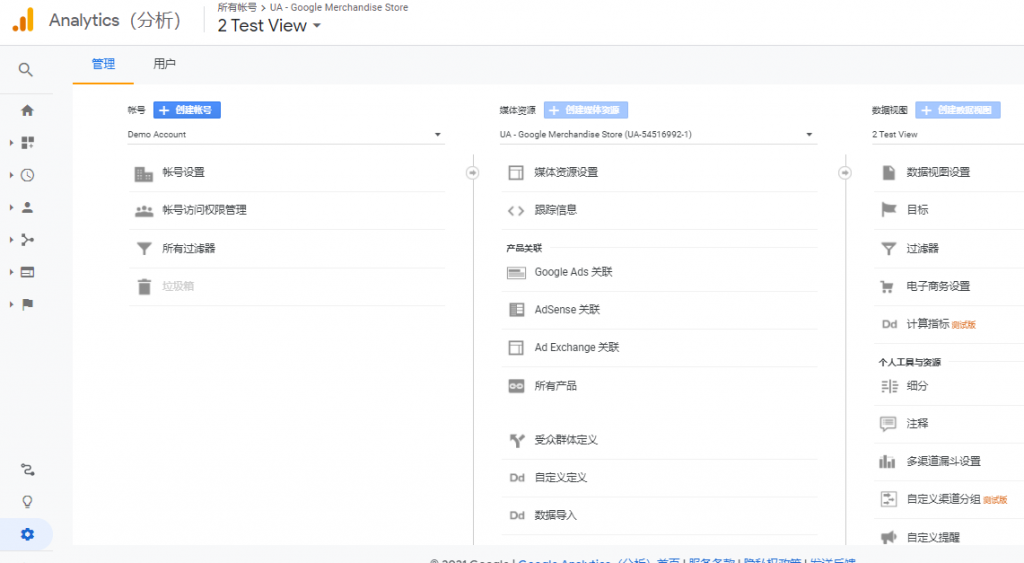
Task: Click speech bubble icon beside 注释
Action: (888, 424)
